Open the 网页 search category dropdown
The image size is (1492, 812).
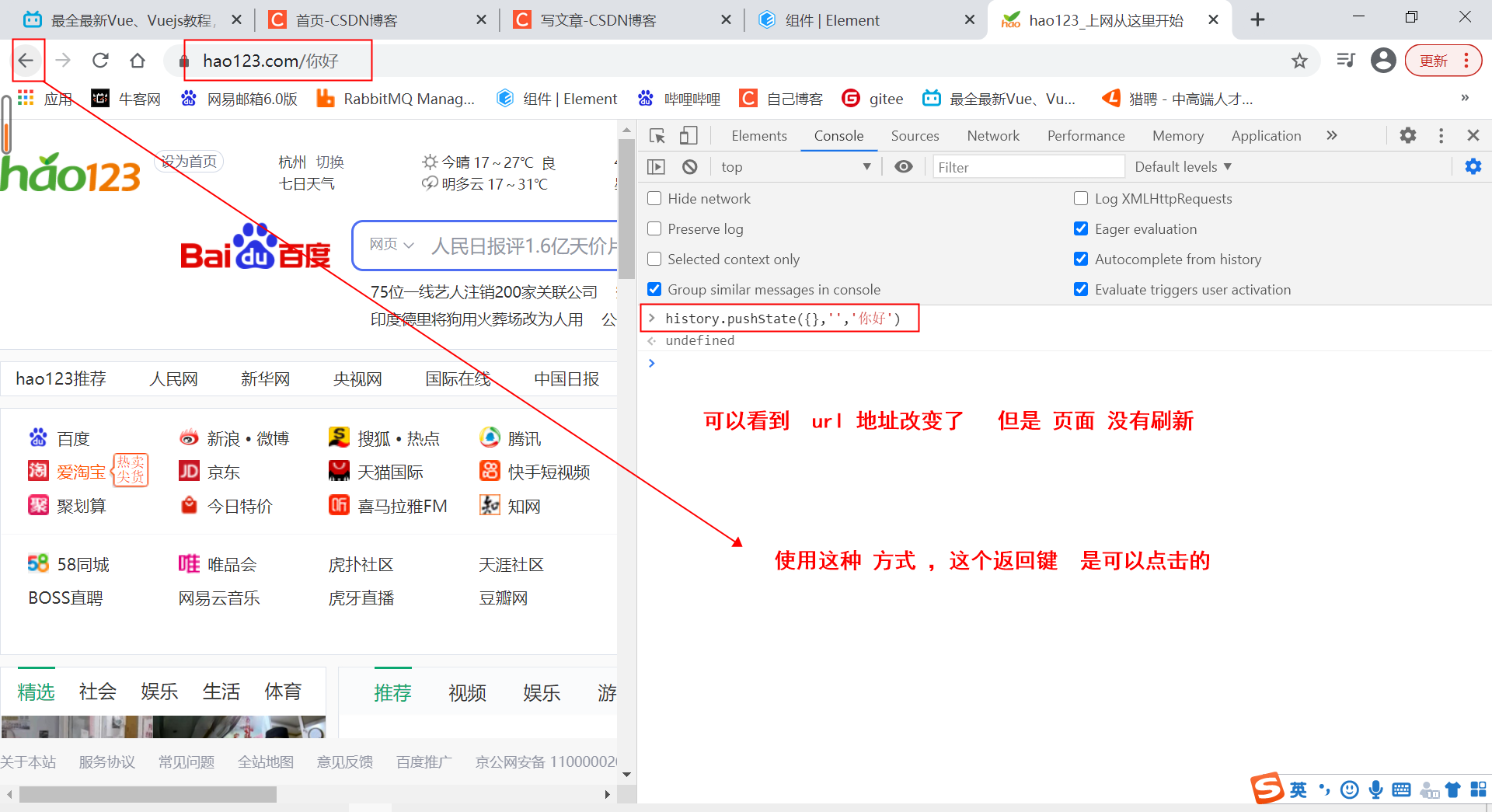tap(392, 244)
